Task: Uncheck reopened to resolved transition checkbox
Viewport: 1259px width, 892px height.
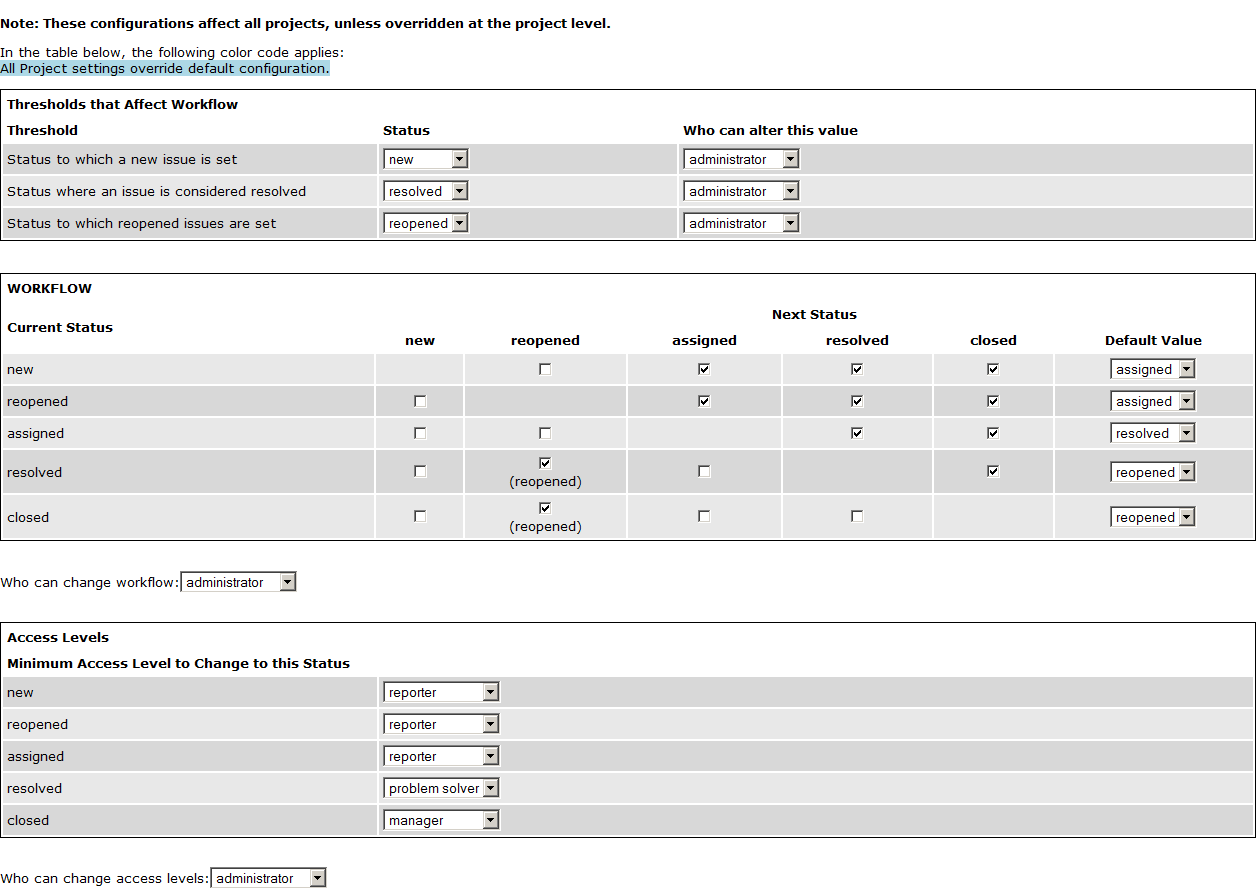Action: tap(857, 401)
